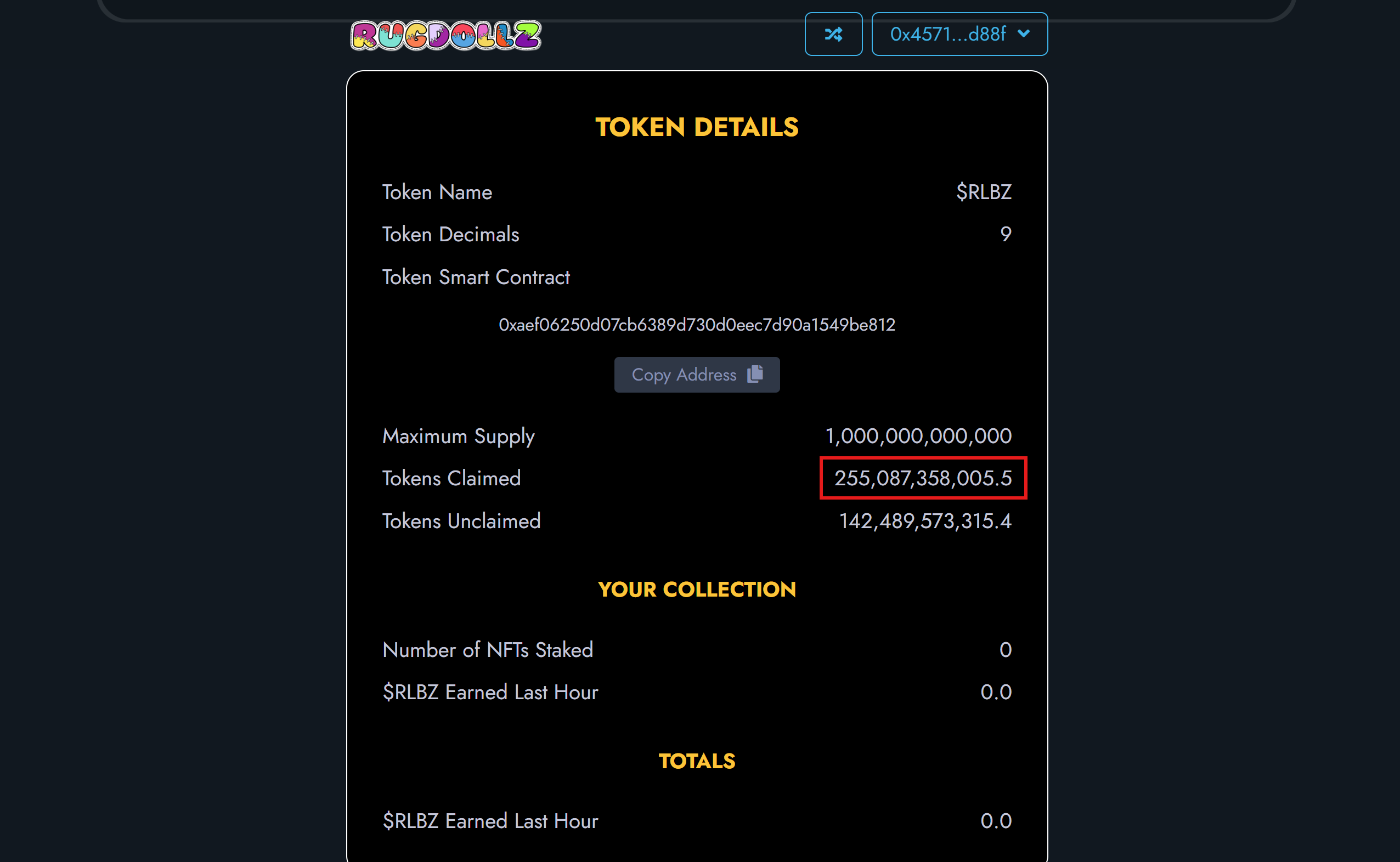Click the TOTALS heading
Image resolution: width=1400 pixels, height=862 pixels.
click(x=696, y=761)
